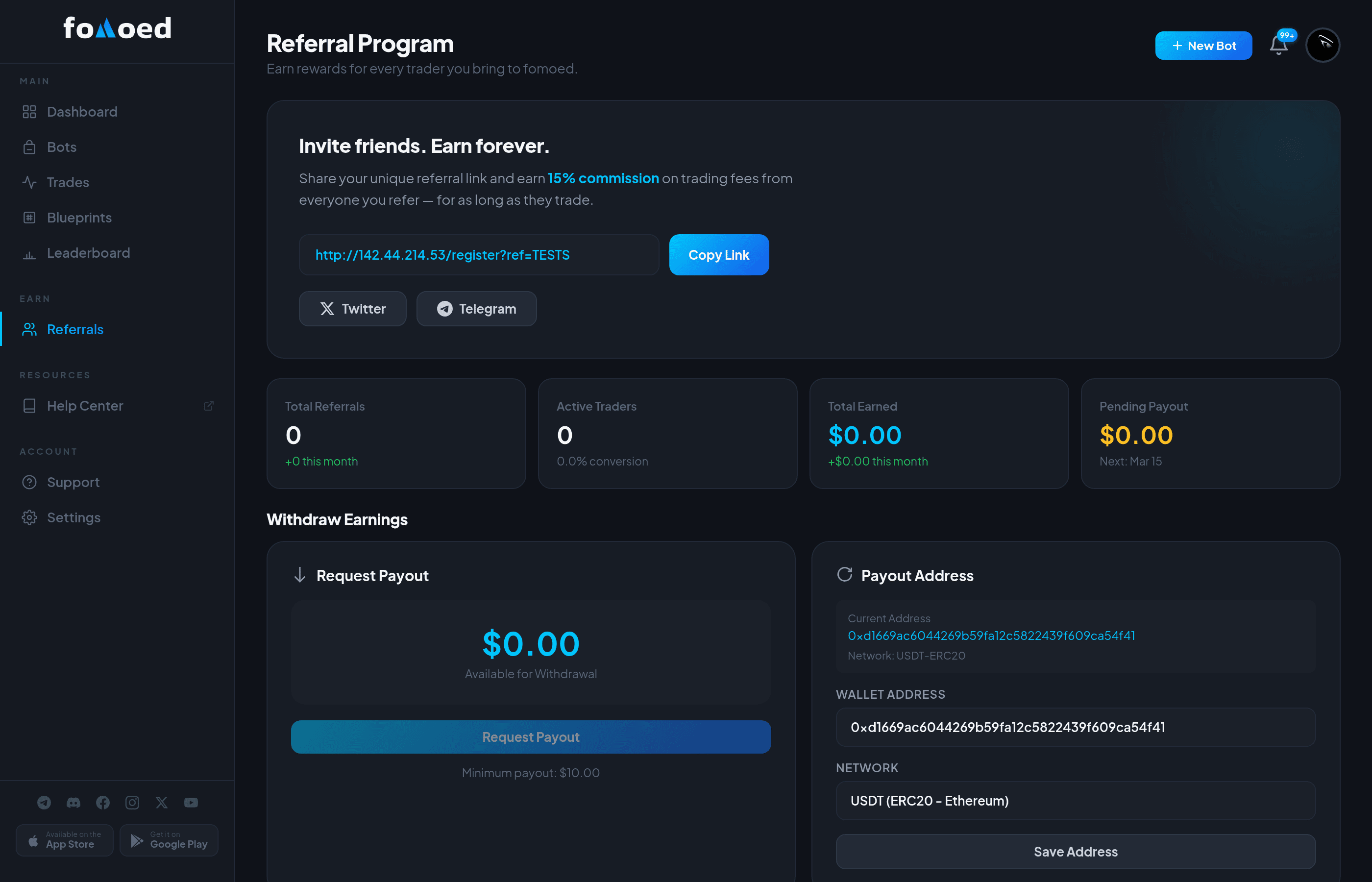
Task: Go to Dashboard in sidebar
Action: (117, 112)
